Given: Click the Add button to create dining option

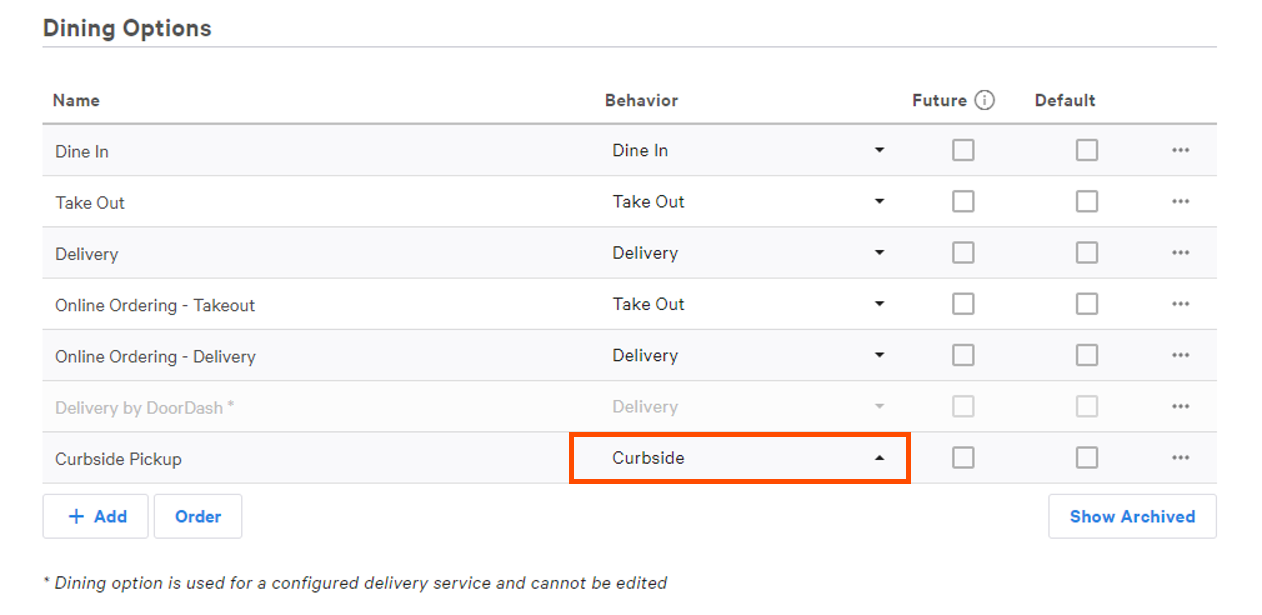Looking at the screenshot, I should [x=95, y=516].
